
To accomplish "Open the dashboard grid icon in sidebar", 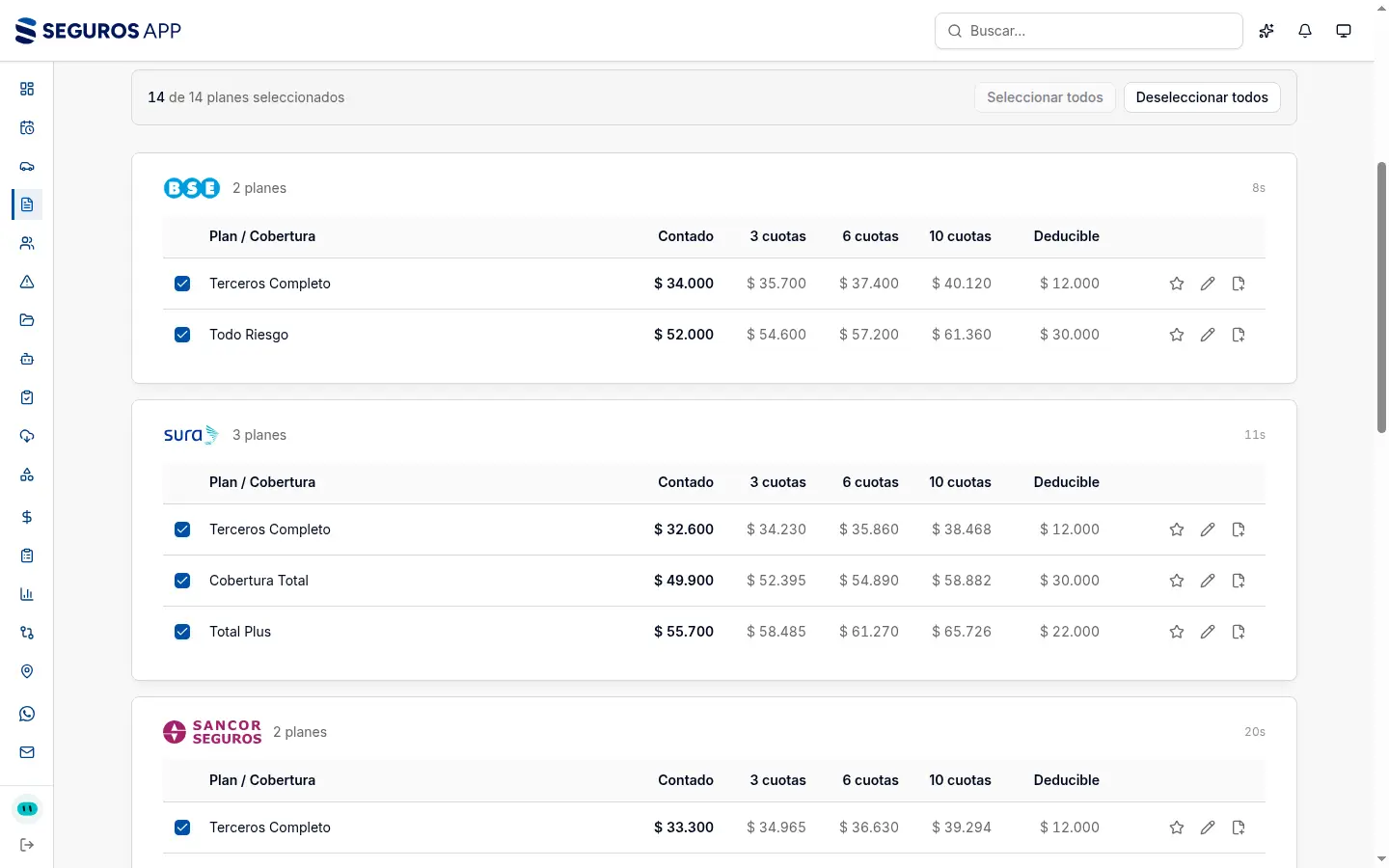I will tap(27, 89).
